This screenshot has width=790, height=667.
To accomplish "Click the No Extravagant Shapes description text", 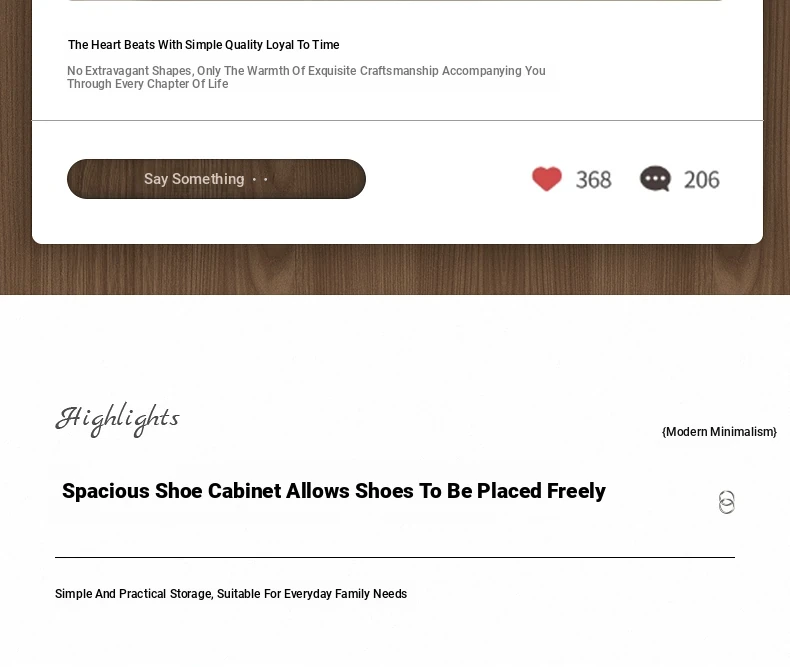I will pyautogui.click(x=306, y=77).
